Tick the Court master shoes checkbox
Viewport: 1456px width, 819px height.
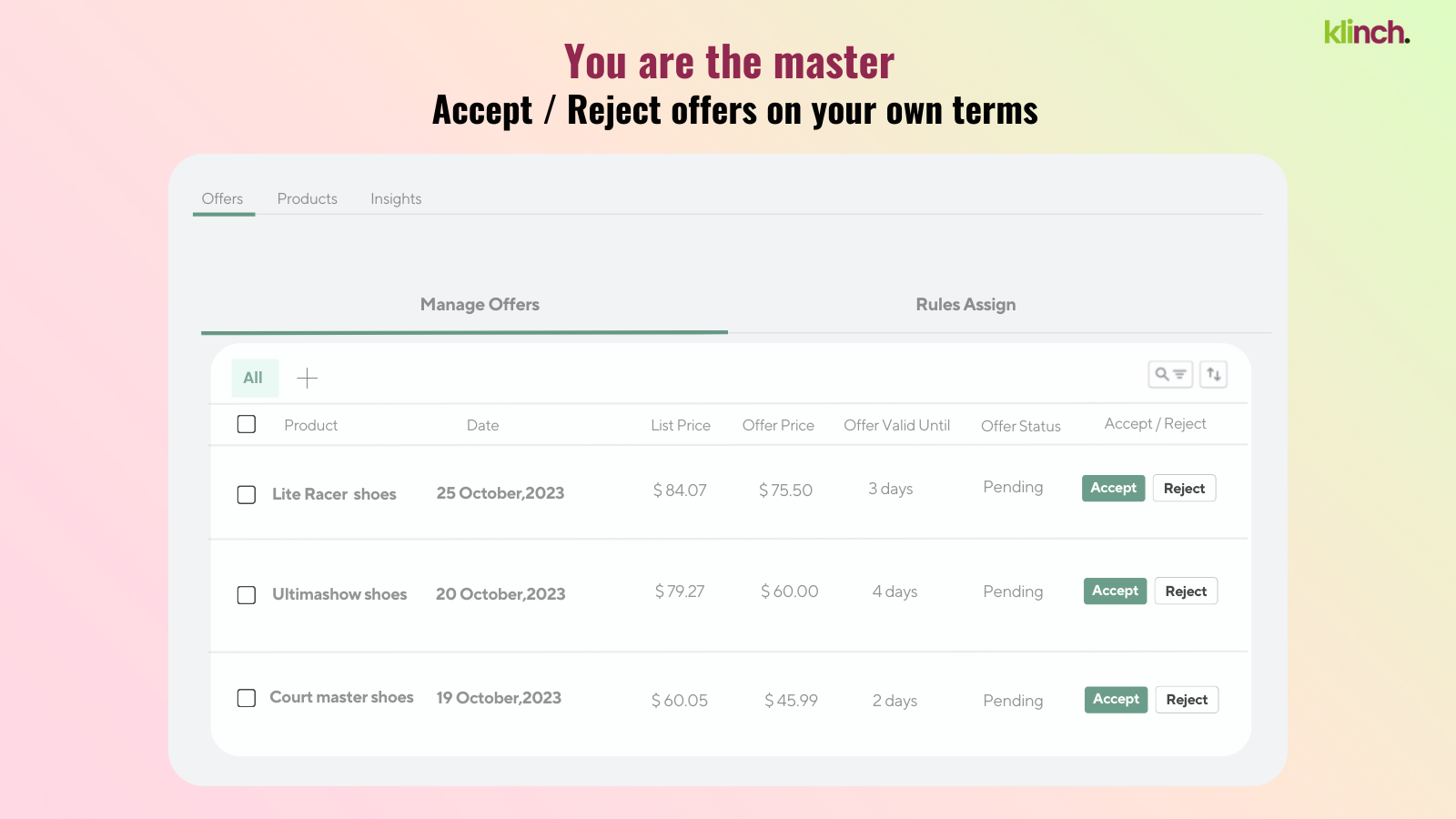tap(247, 698)
